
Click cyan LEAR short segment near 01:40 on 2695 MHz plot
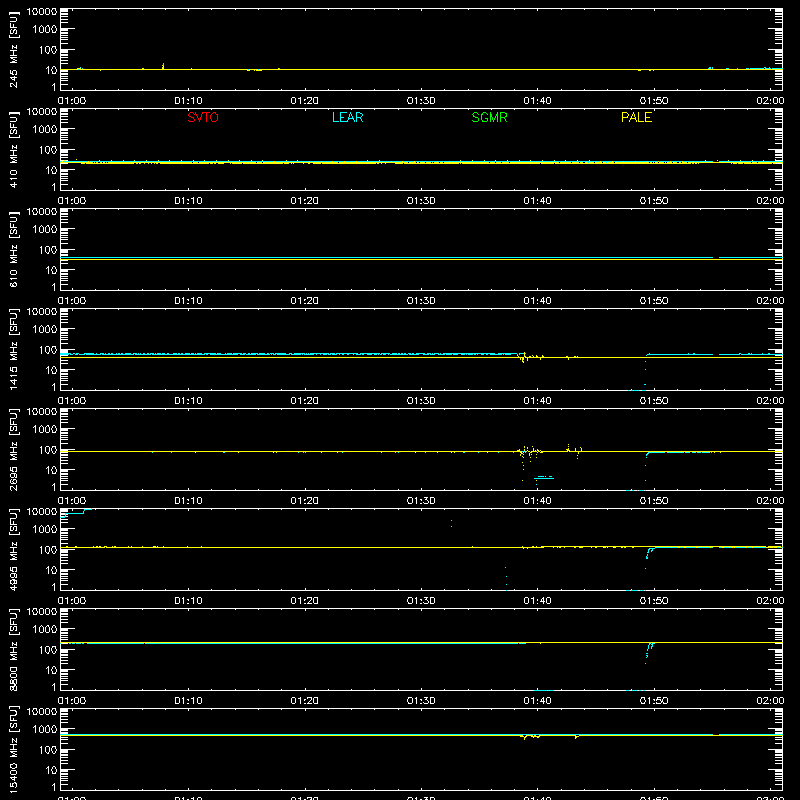(x=544, y=478)
